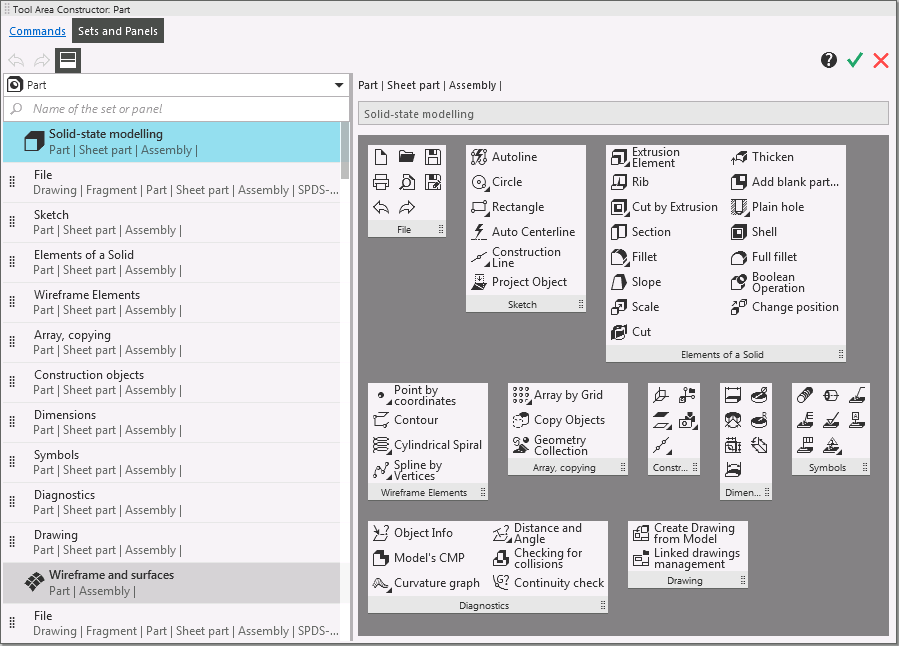Open help with the question mark button
The width and height of the screenshot is (899, 646).
click(828, 61)
